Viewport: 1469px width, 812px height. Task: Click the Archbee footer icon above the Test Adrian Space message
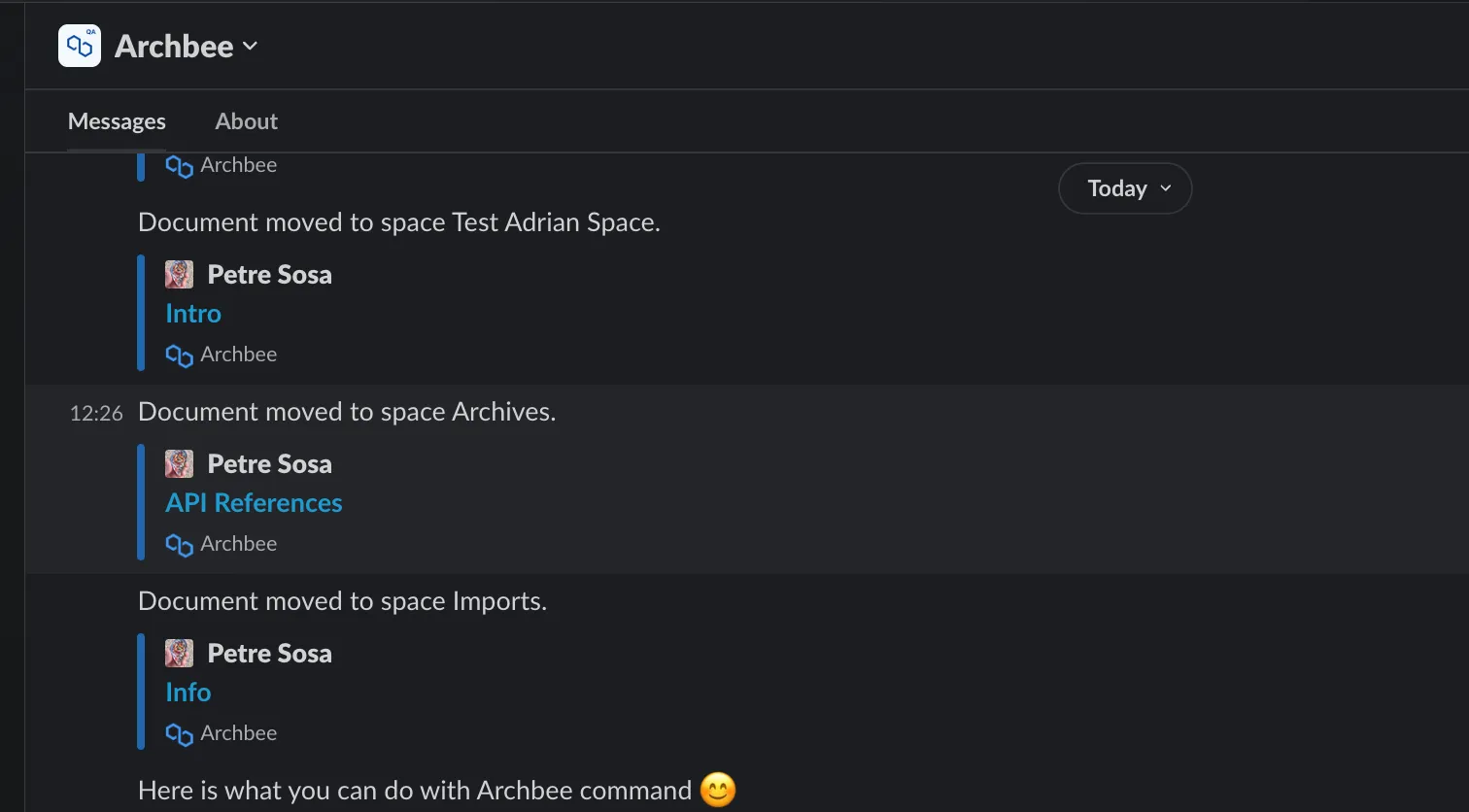tap(179, 166)
